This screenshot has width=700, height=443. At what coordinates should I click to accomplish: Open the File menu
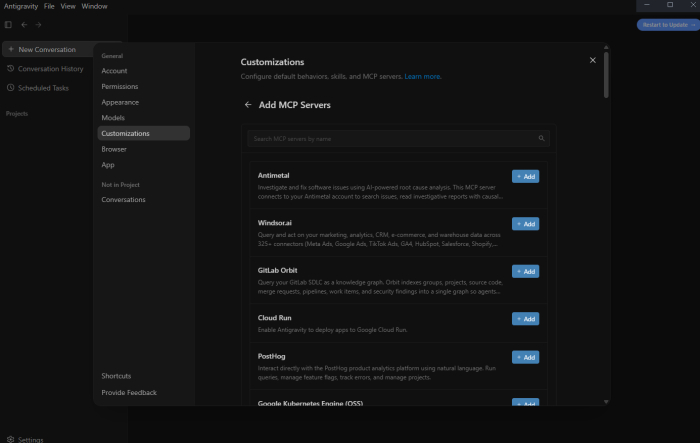(x=49, y=6)
